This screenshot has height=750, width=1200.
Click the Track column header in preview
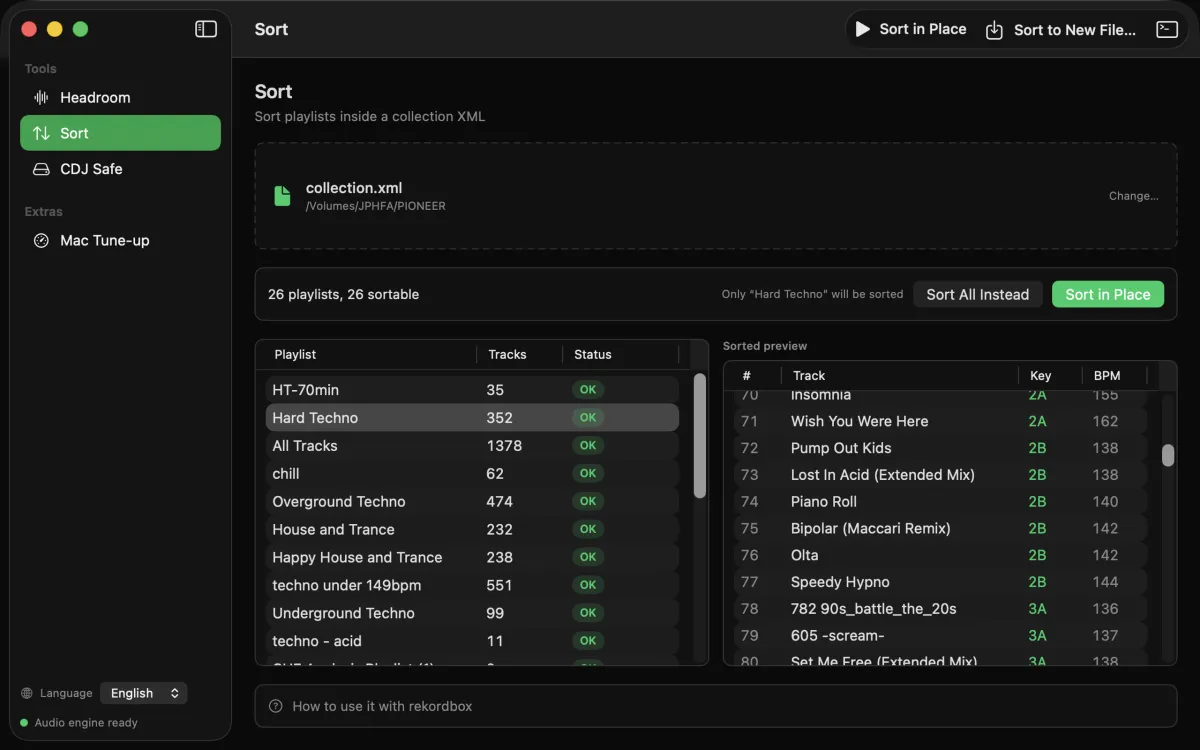[809, 376]
